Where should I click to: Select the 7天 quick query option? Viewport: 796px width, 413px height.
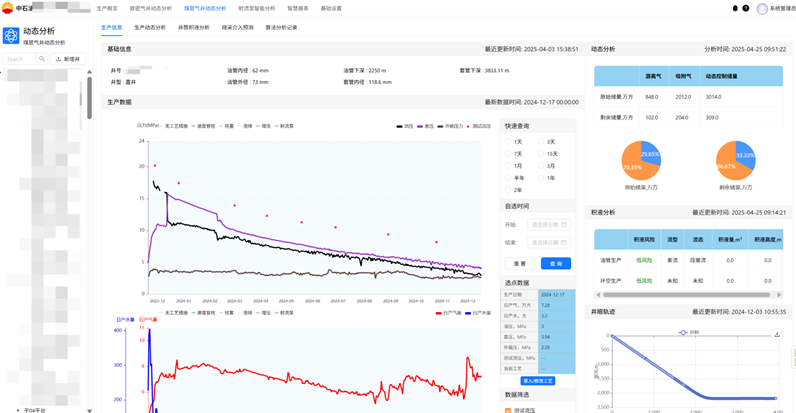point(513,154)
